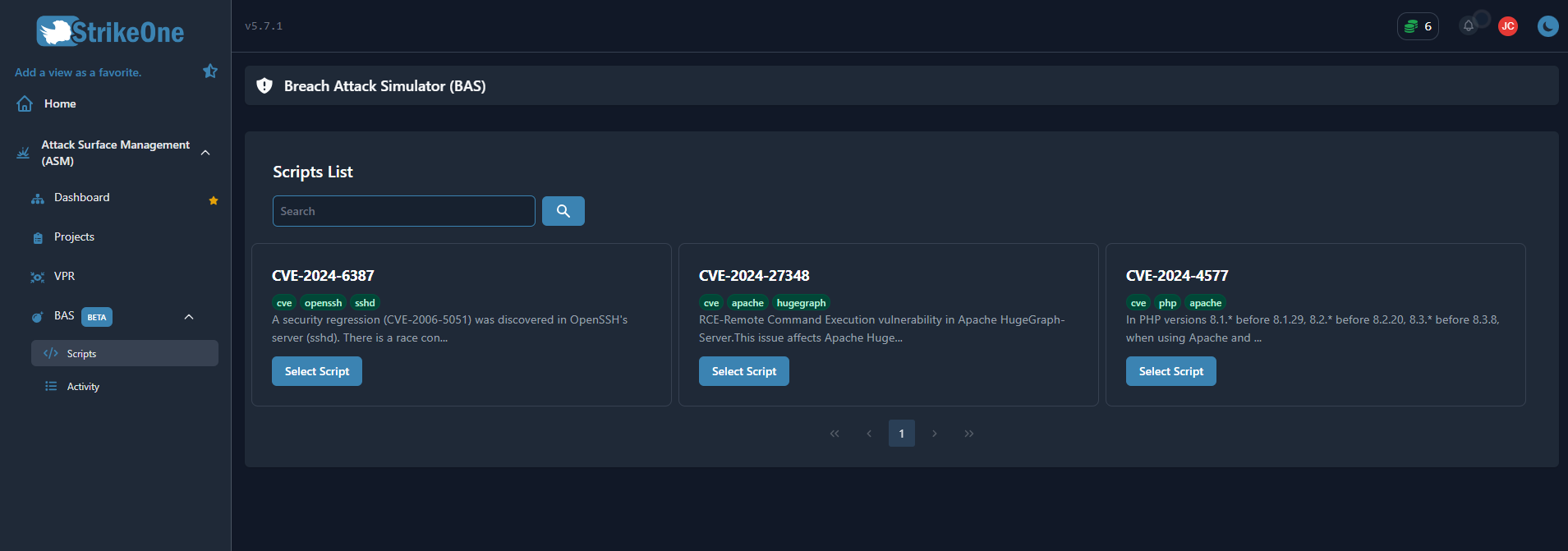This screenshot has height=551, width=1568.
Task: Open the notifications bell
Action: click(x=1469, y=26)
